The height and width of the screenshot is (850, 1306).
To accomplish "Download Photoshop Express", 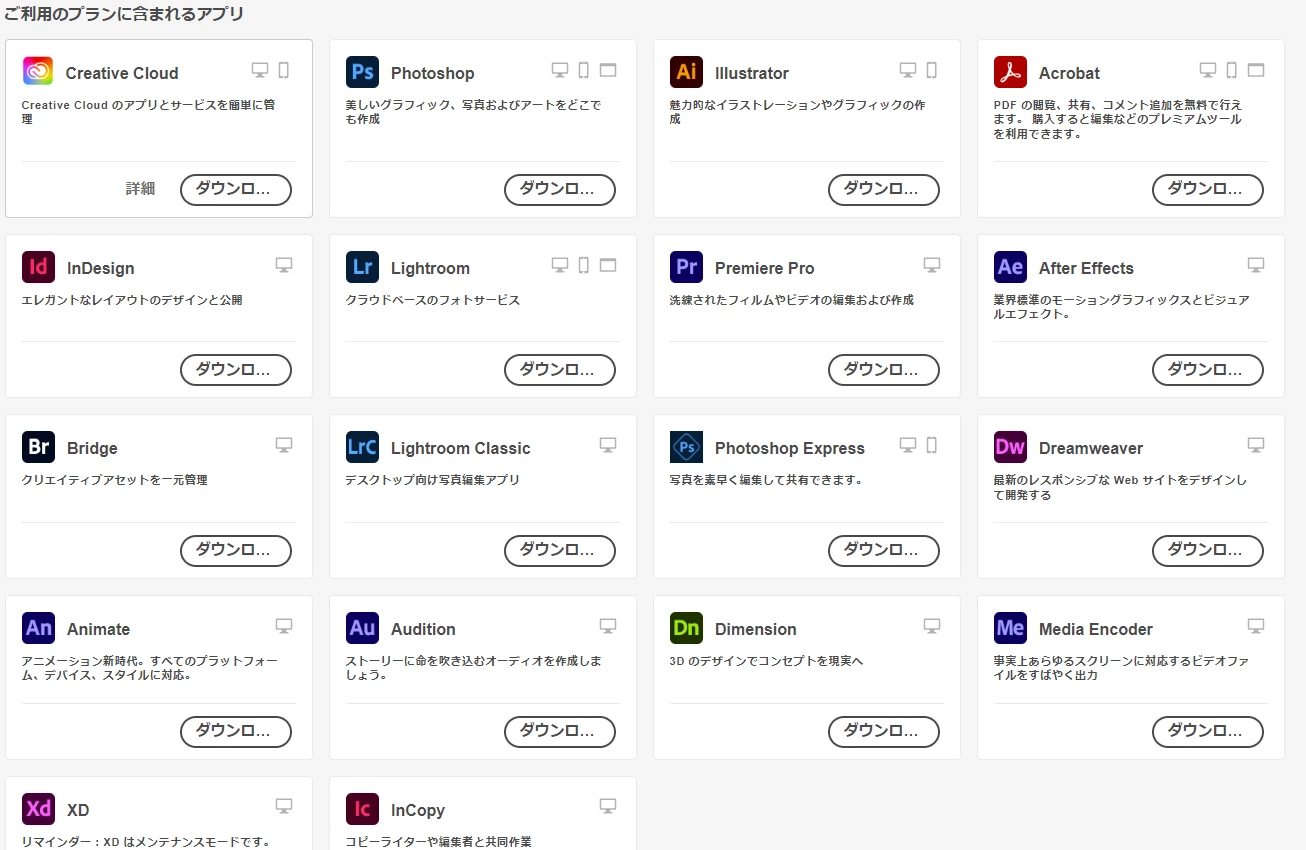I will pyautogui.click(x=884, y=551).
